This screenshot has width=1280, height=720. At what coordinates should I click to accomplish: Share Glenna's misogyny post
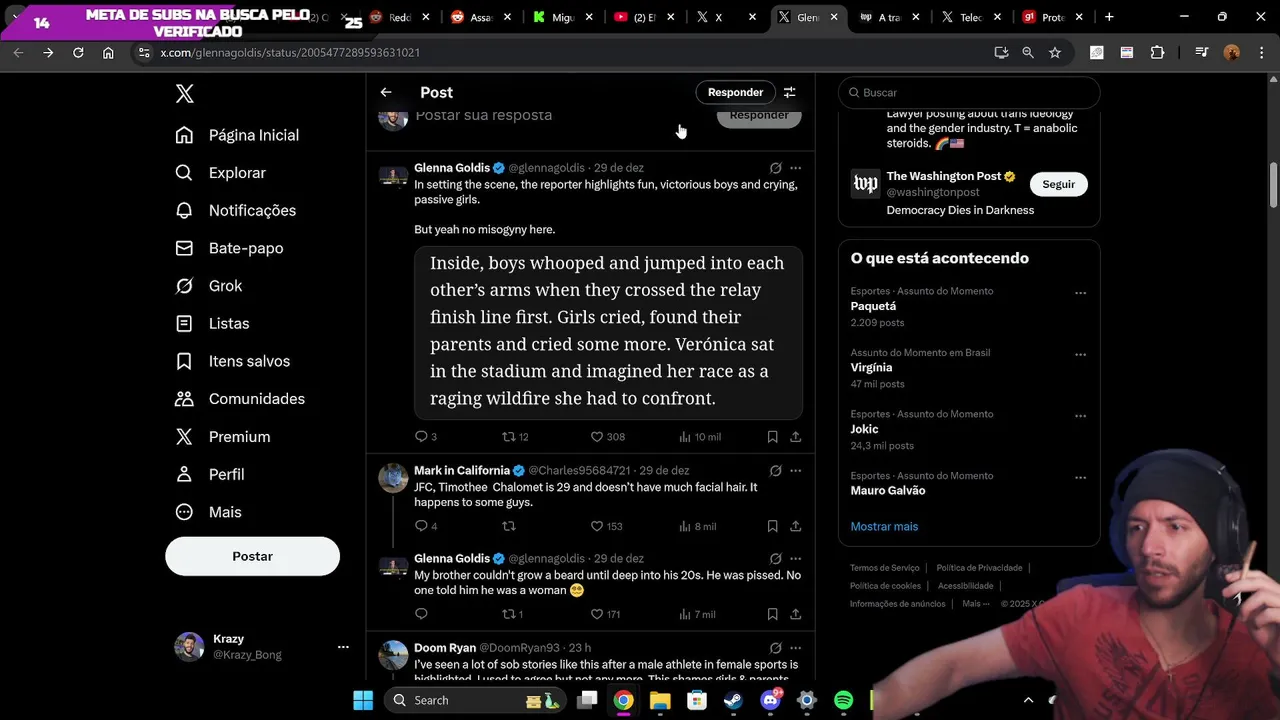(x=796, y=437)
